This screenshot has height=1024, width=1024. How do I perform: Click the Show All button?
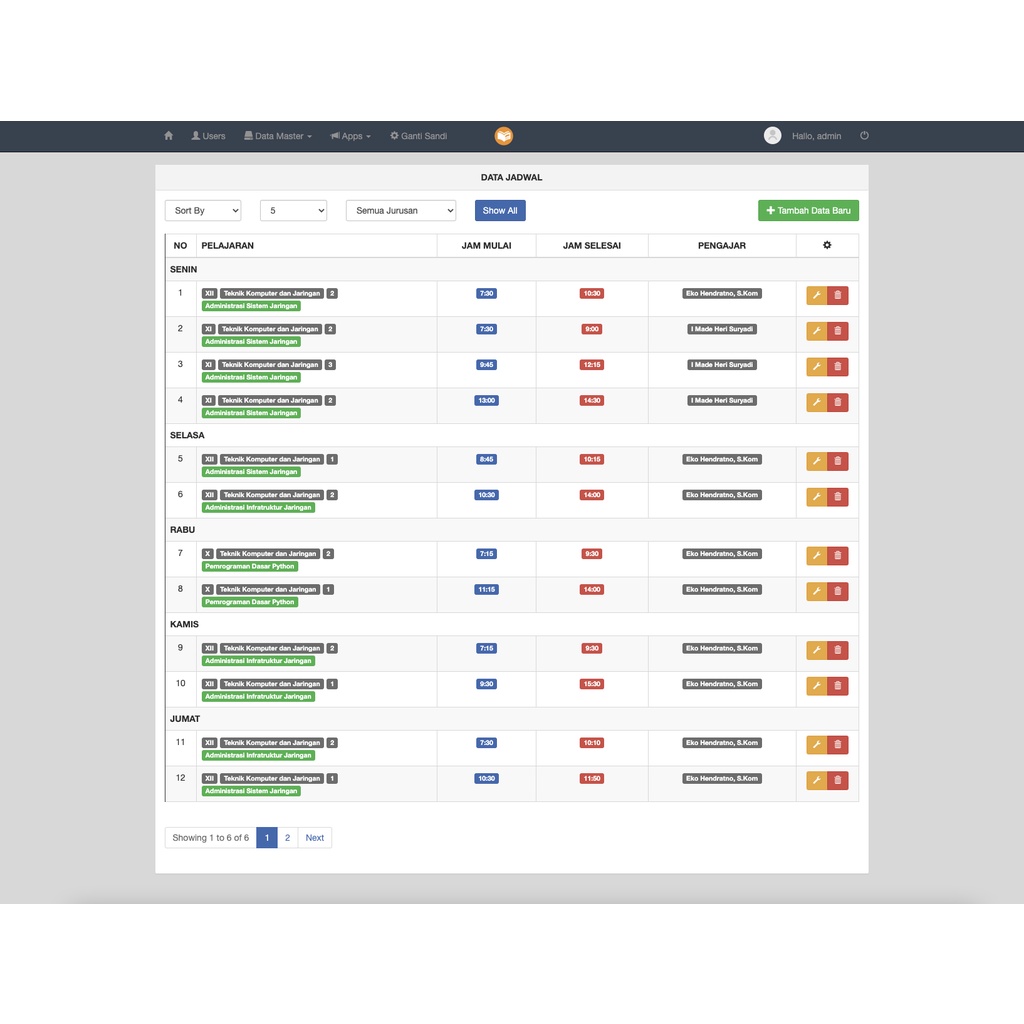(x=500, y=210)
